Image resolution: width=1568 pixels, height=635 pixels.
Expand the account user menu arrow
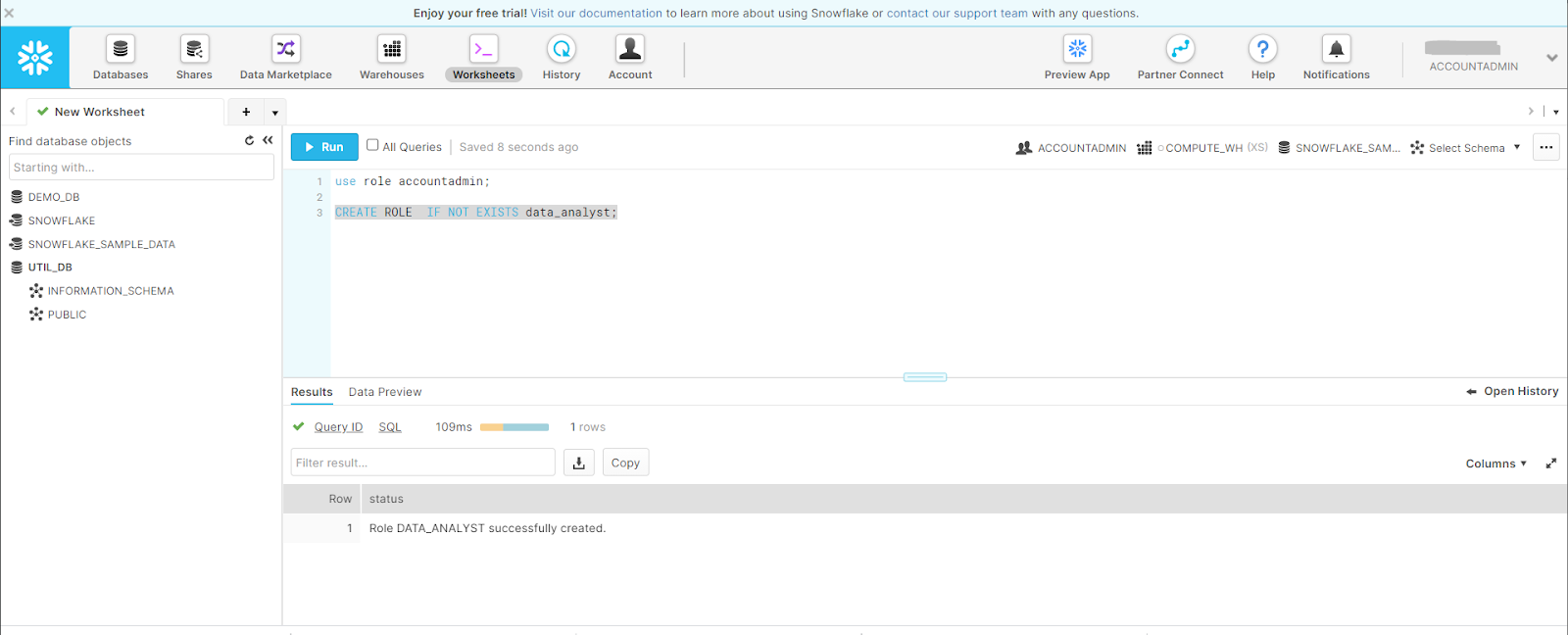tap(1551, 58)
